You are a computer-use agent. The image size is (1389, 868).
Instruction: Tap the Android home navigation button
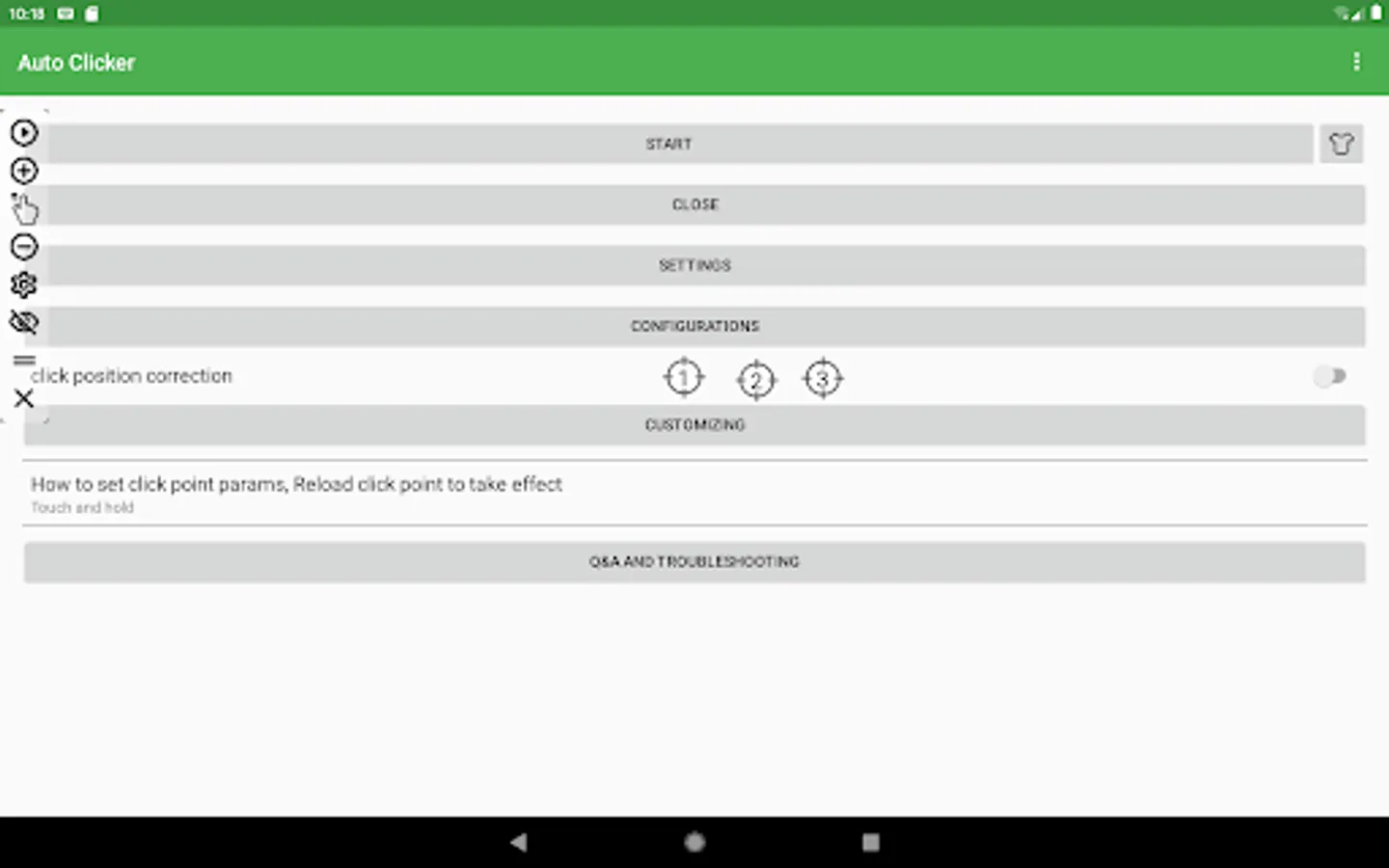[694, 842]
